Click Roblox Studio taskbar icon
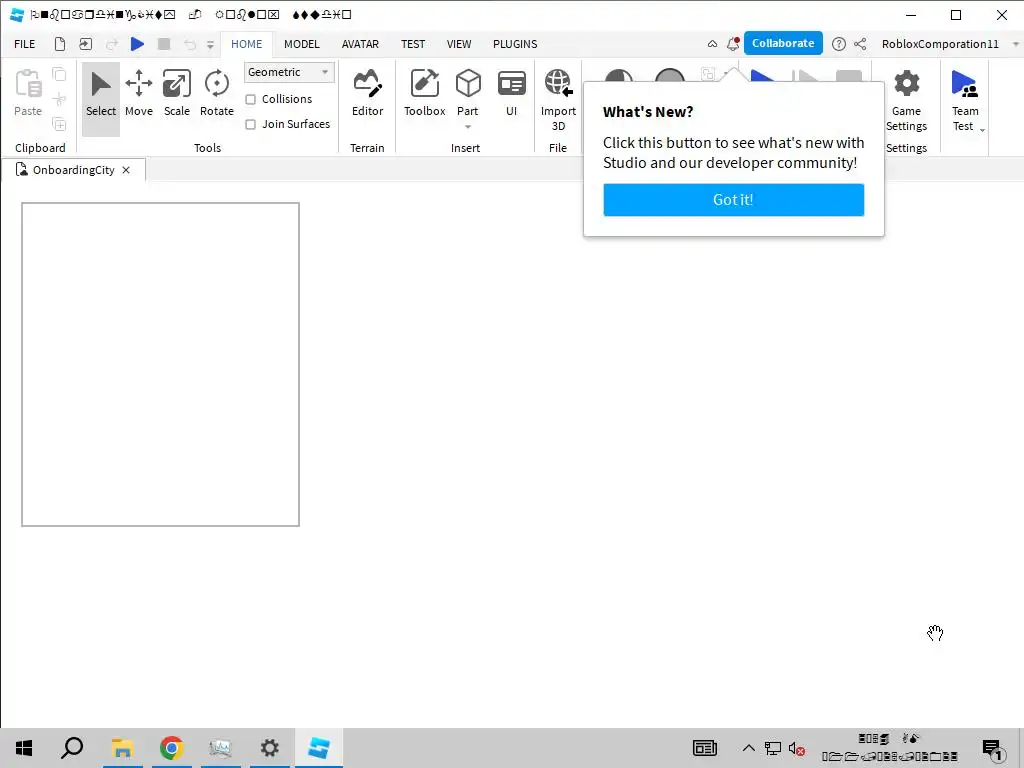 319,748
